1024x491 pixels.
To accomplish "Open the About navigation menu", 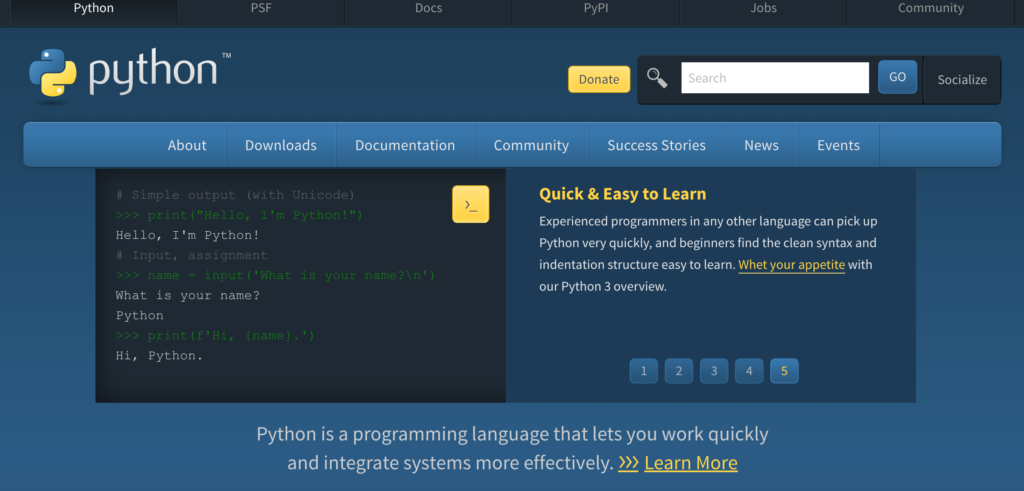I will point(187,145).
